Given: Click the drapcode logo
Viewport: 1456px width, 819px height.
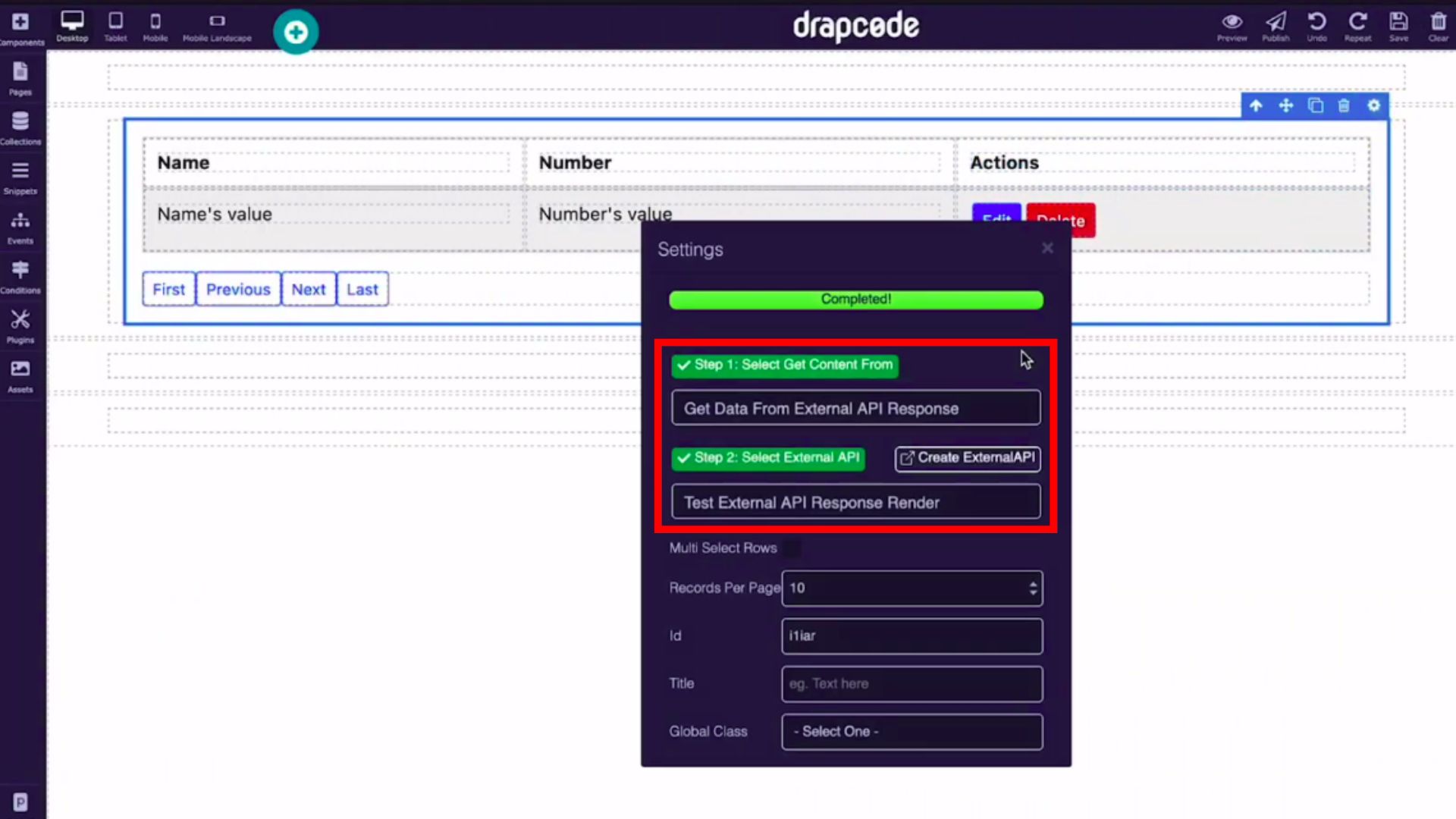Looking at the screenshot, I should [x=855, y=27].
